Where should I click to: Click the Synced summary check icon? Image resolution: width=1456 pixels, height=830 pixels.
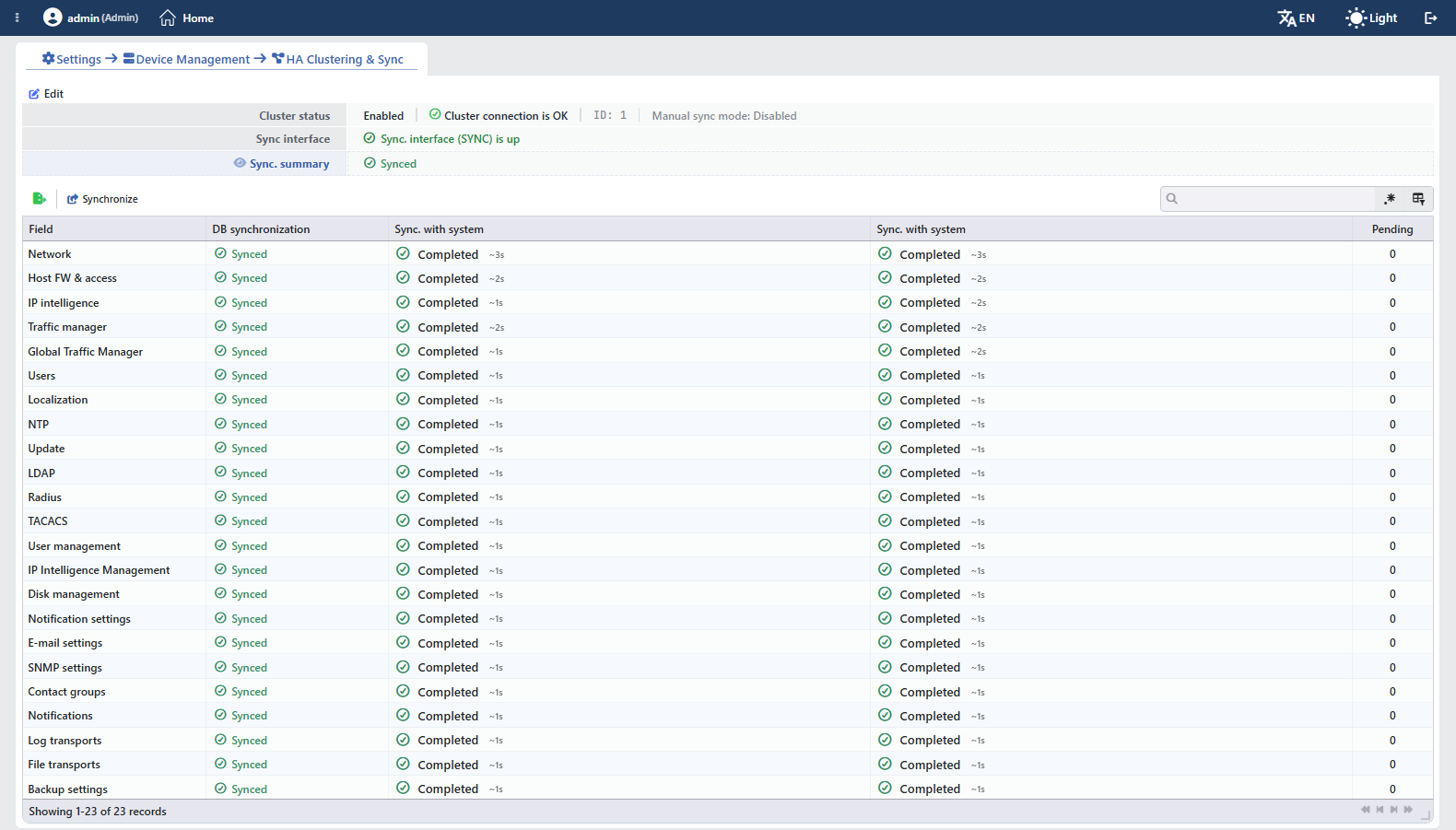point(370,163)
